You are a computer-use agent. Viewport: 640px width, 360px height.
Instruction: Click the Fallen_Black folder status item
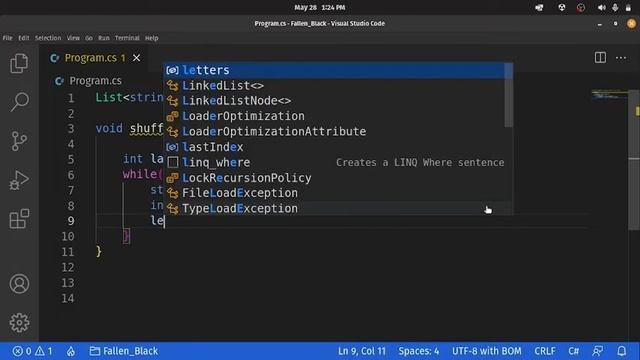click(x=124, y=351)
